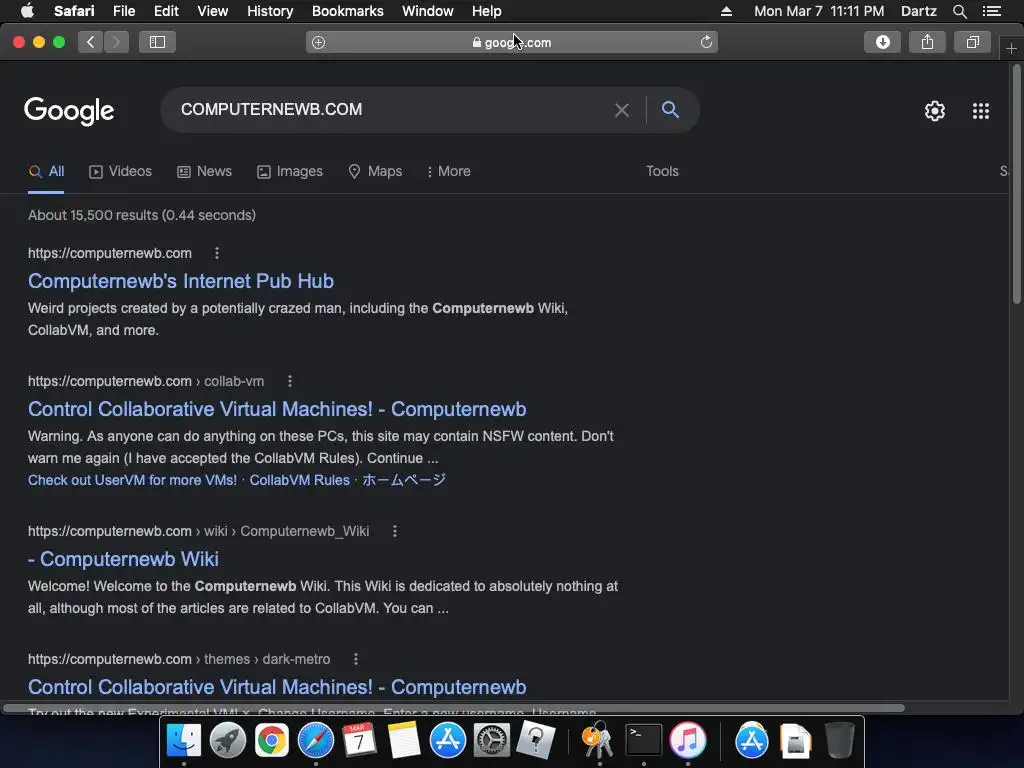Open Google quick settings gear

pos(935,111)
